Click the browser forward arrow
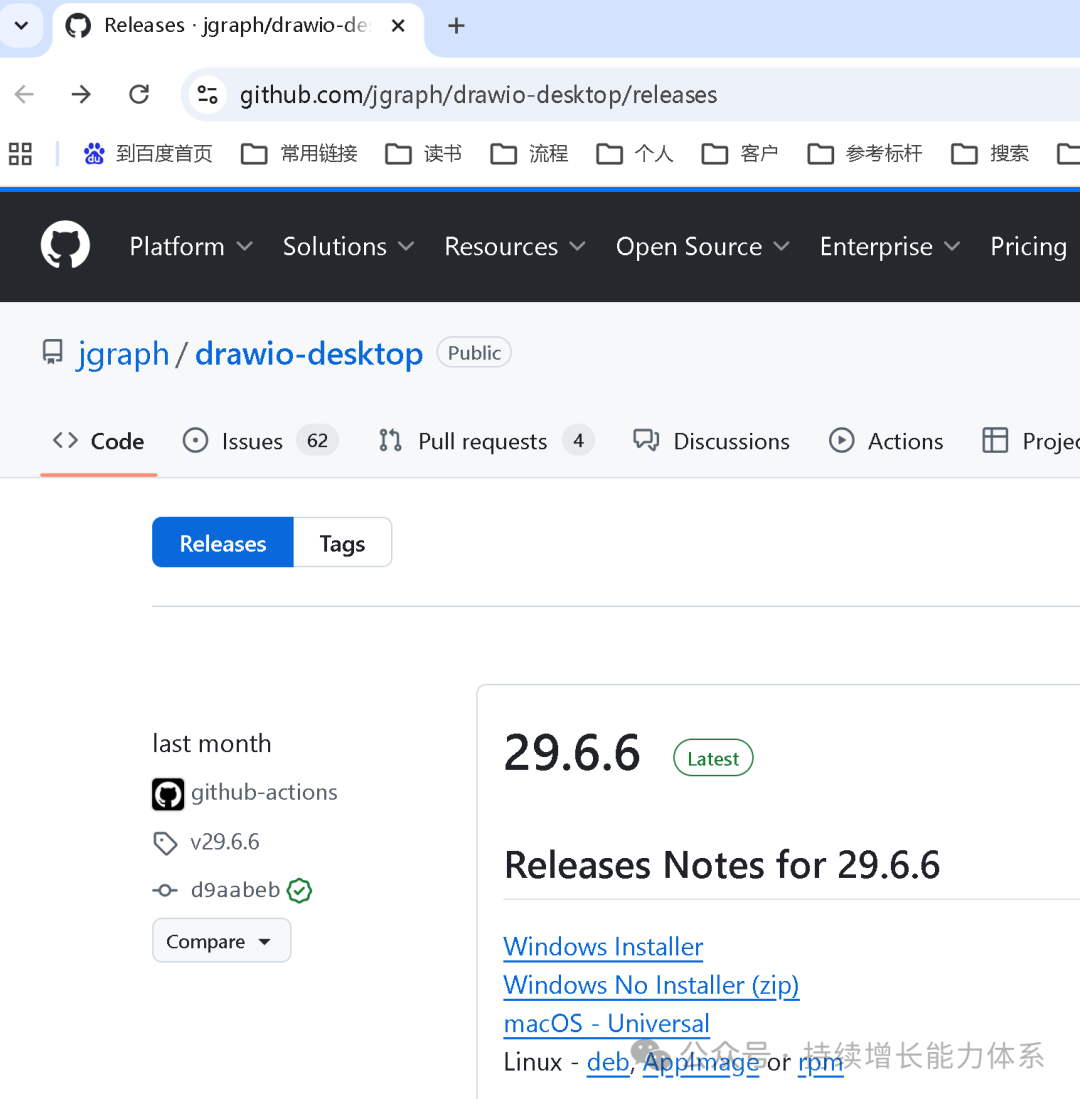 pyautogui.click(x=81, y=95)
